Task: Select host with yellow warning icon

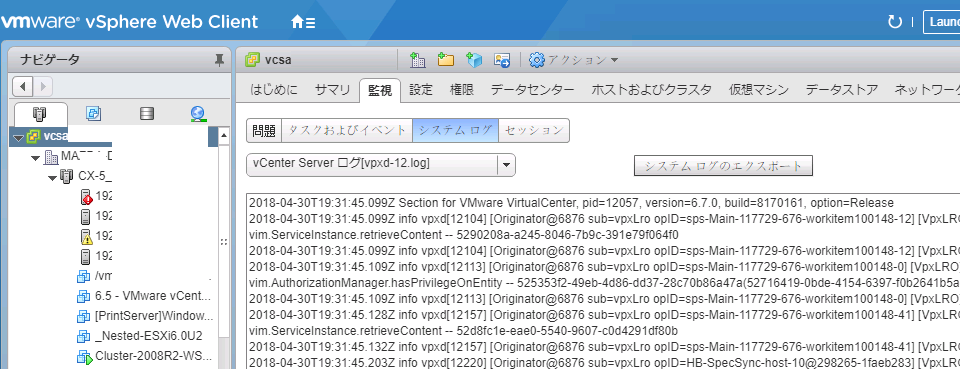Action: point(96,236)
